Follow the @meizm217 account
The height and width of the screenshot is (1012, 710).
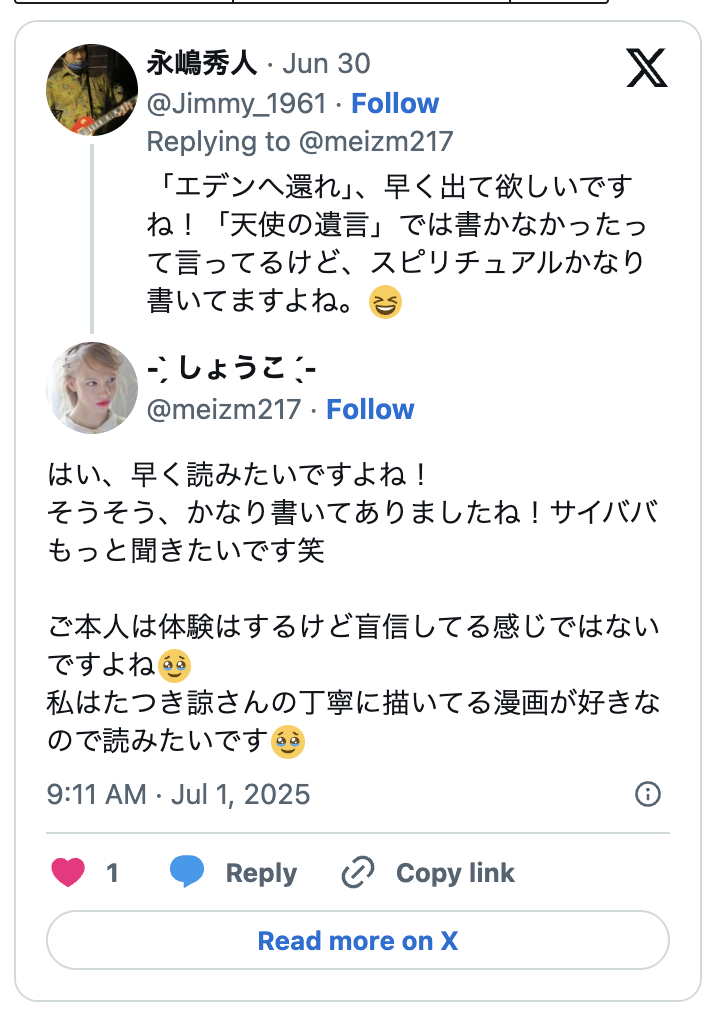tap(370, 410)
